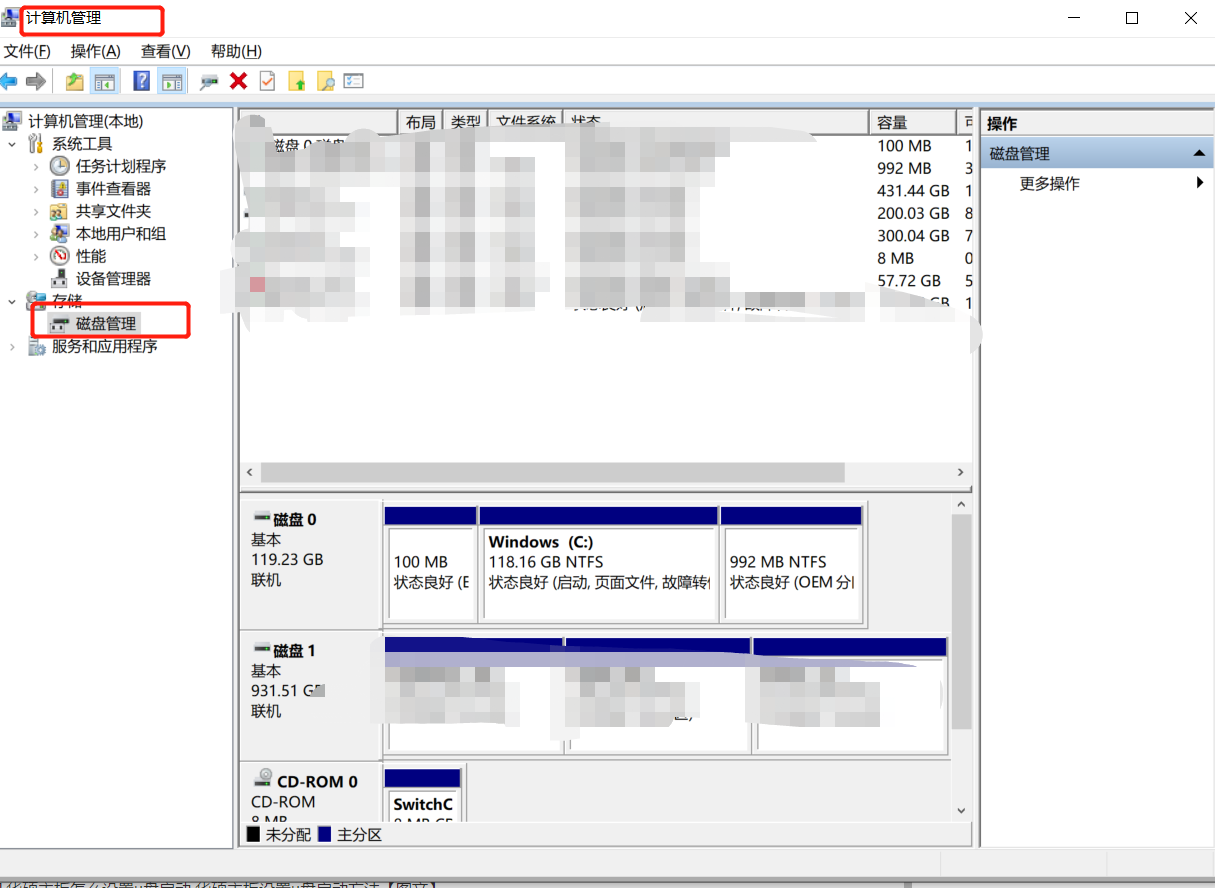1215x888 pixels.
Task: Open properties using the checklist toolbar icon
Action: point(354,81)
